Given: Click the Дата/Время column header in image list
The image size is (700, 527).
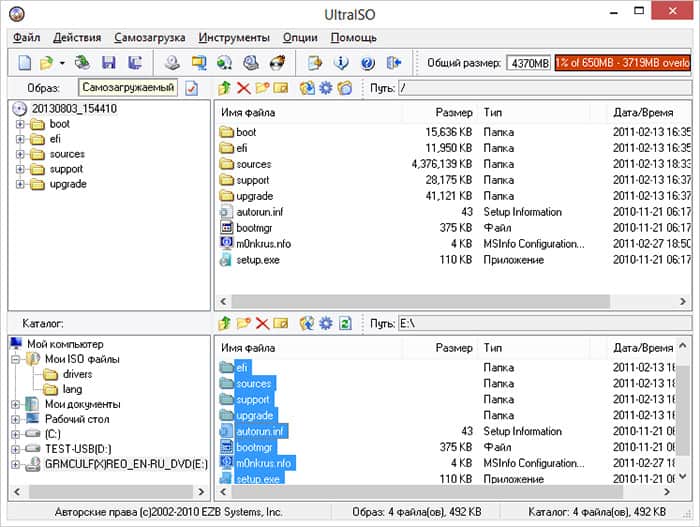Looking at the screenshot, I should (x=650, y=113).
